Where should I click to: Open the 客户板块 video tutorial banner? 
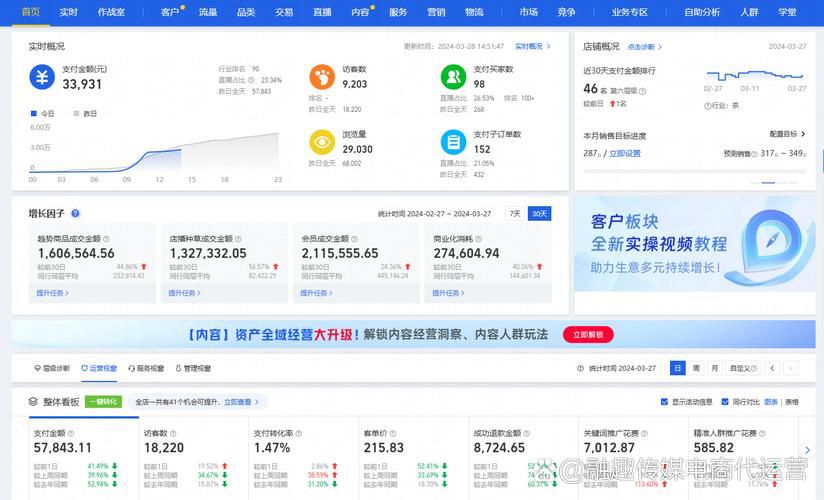695,244
